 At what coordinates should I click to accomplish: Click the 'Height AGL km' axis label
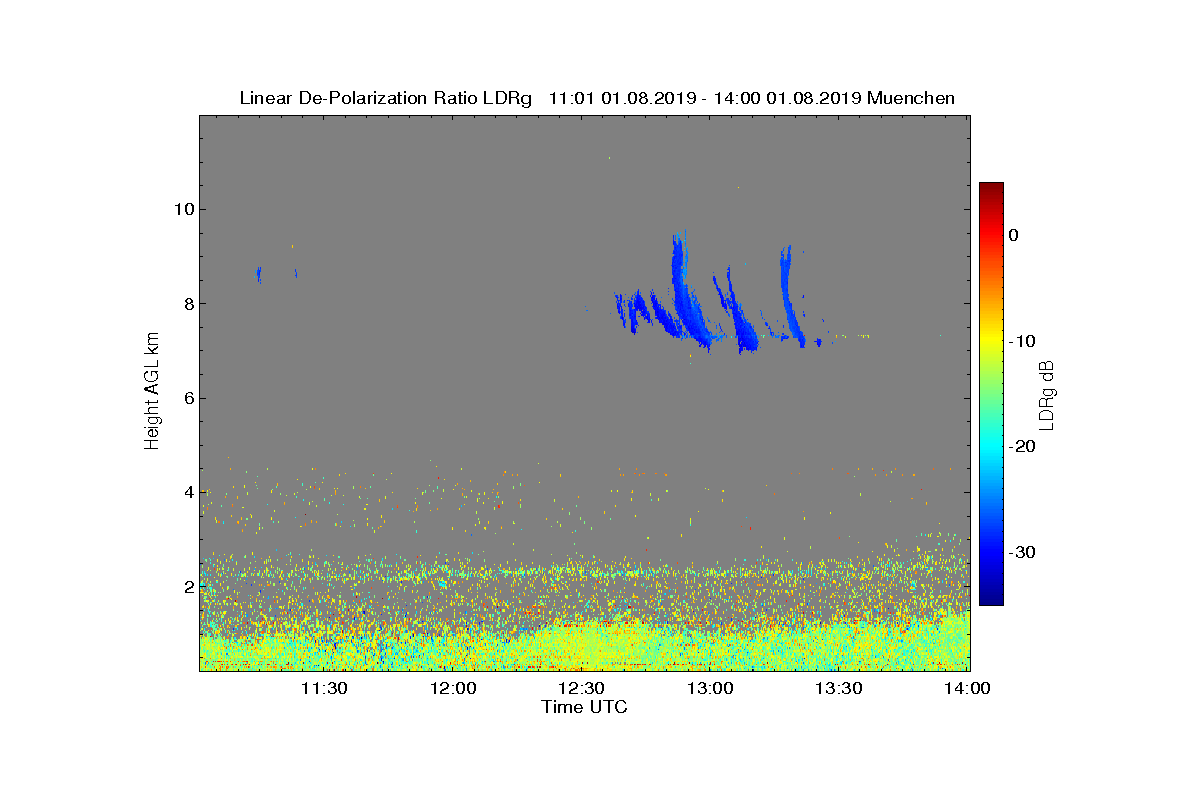pos(152,392)
